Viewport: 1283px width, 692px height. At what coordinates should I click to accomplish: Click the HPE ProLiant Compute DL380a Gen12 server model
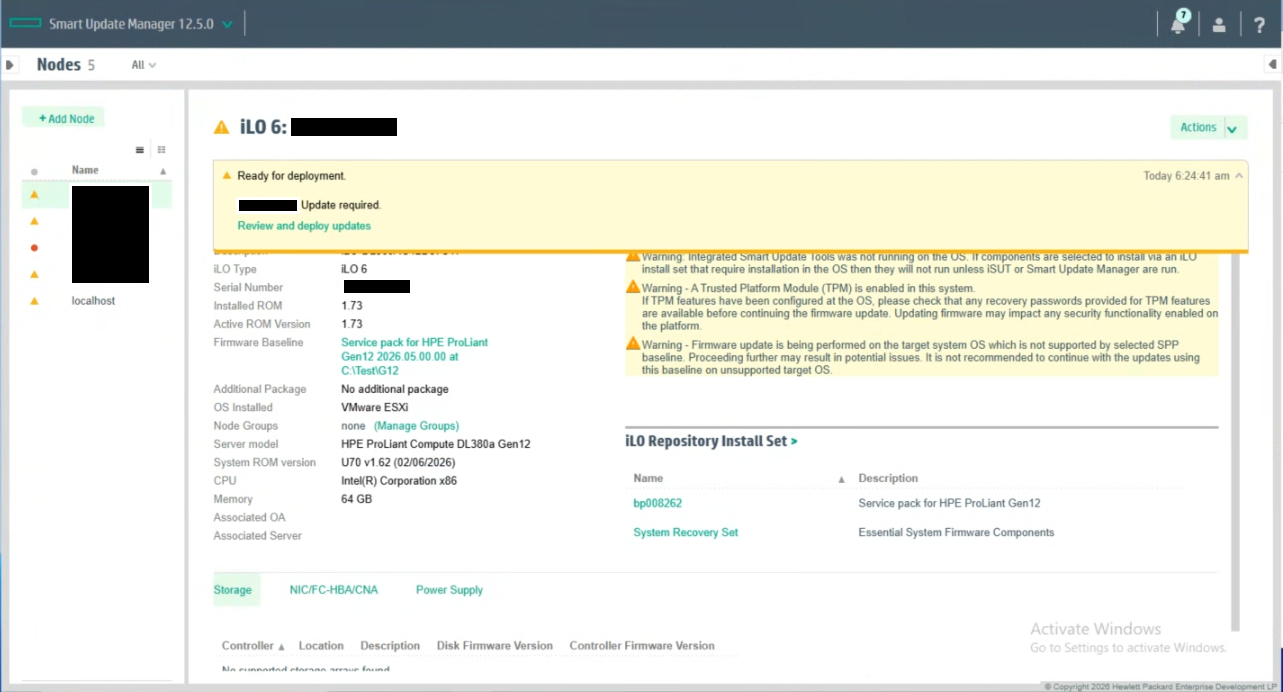(436, 444)
